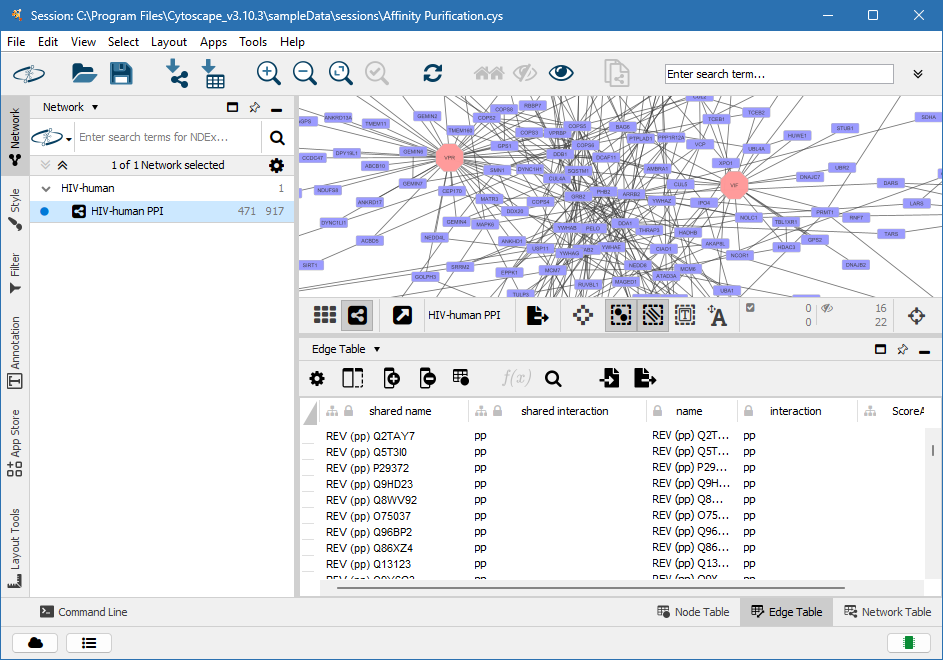
Task: Collapse HIV-human collection chevron
Action: (x=46, y=189)
